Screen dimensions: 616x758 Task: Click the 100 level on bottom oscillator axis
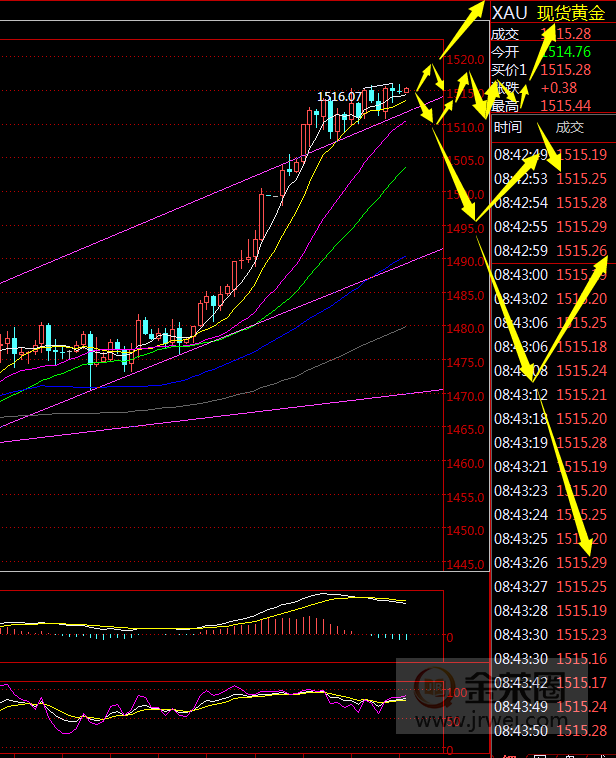459,692
